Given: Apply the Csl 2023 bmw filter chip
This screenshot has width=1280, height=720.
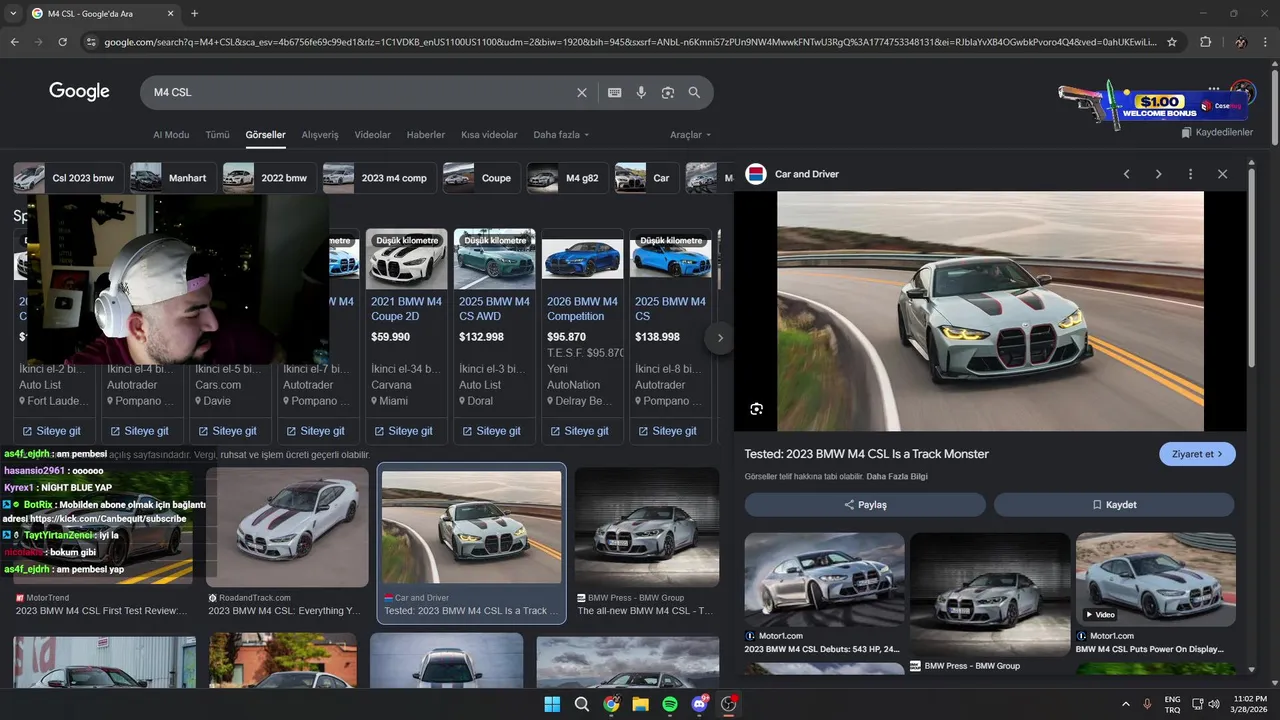Looking at the screenshot, I should (x=69, y=178).
